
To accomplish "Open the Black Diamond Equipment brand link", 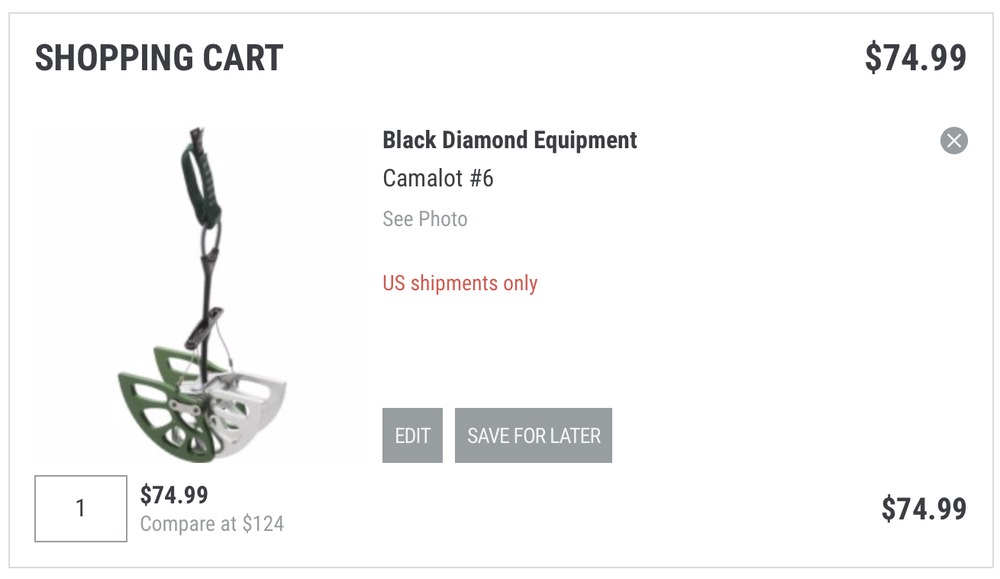I will tap(510, 140).
